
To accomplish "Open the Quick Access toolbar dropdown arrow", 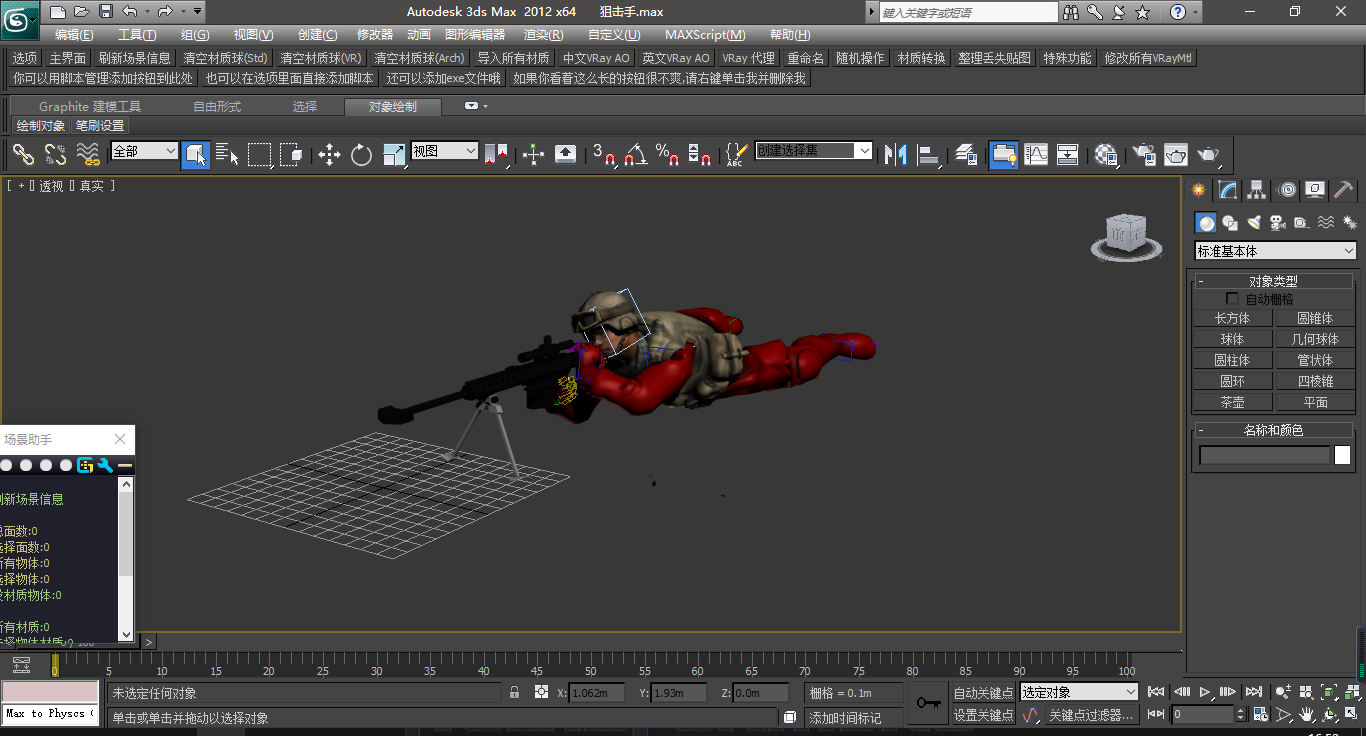I will click(x=197, y=12).
